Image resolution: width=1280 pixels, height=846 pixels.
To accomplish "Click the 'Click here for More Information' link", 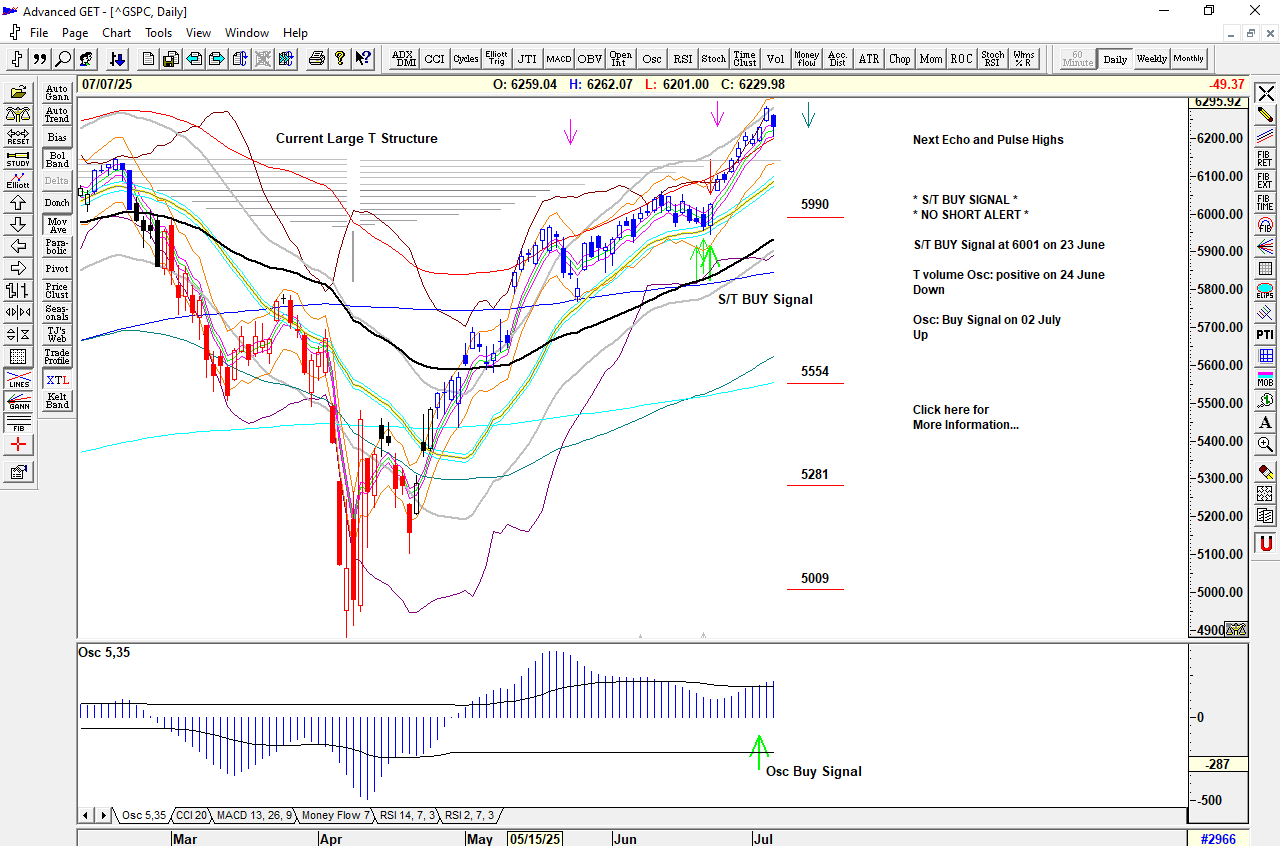I will (x=965, y=417).
